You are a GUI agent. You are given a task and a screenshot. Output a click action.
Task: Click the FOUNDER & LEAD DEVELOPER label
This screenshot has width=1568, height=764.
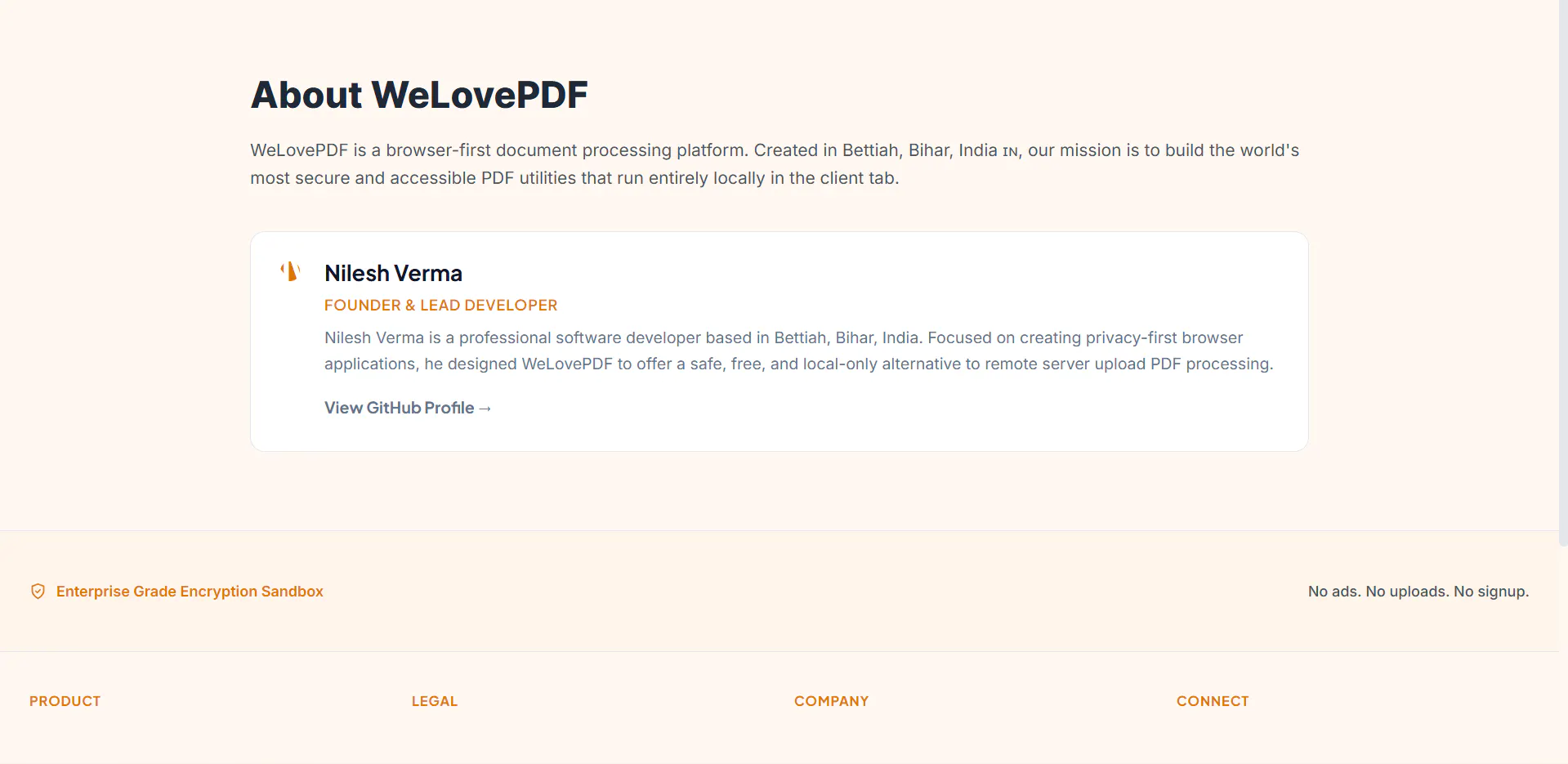pyautogui.click(x=440, y=306)
